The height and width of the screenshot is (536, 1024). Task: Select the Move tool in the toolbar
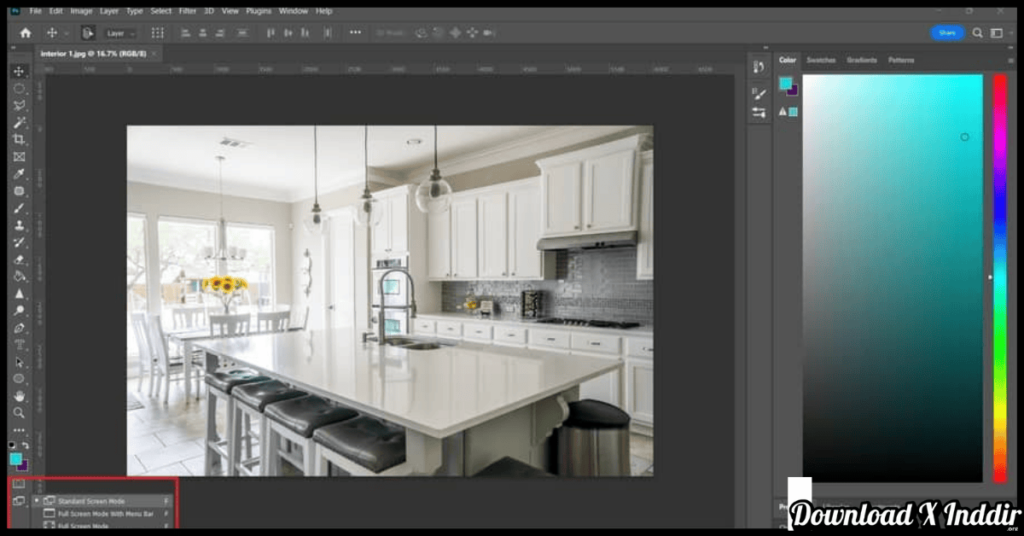click(19, 72)
